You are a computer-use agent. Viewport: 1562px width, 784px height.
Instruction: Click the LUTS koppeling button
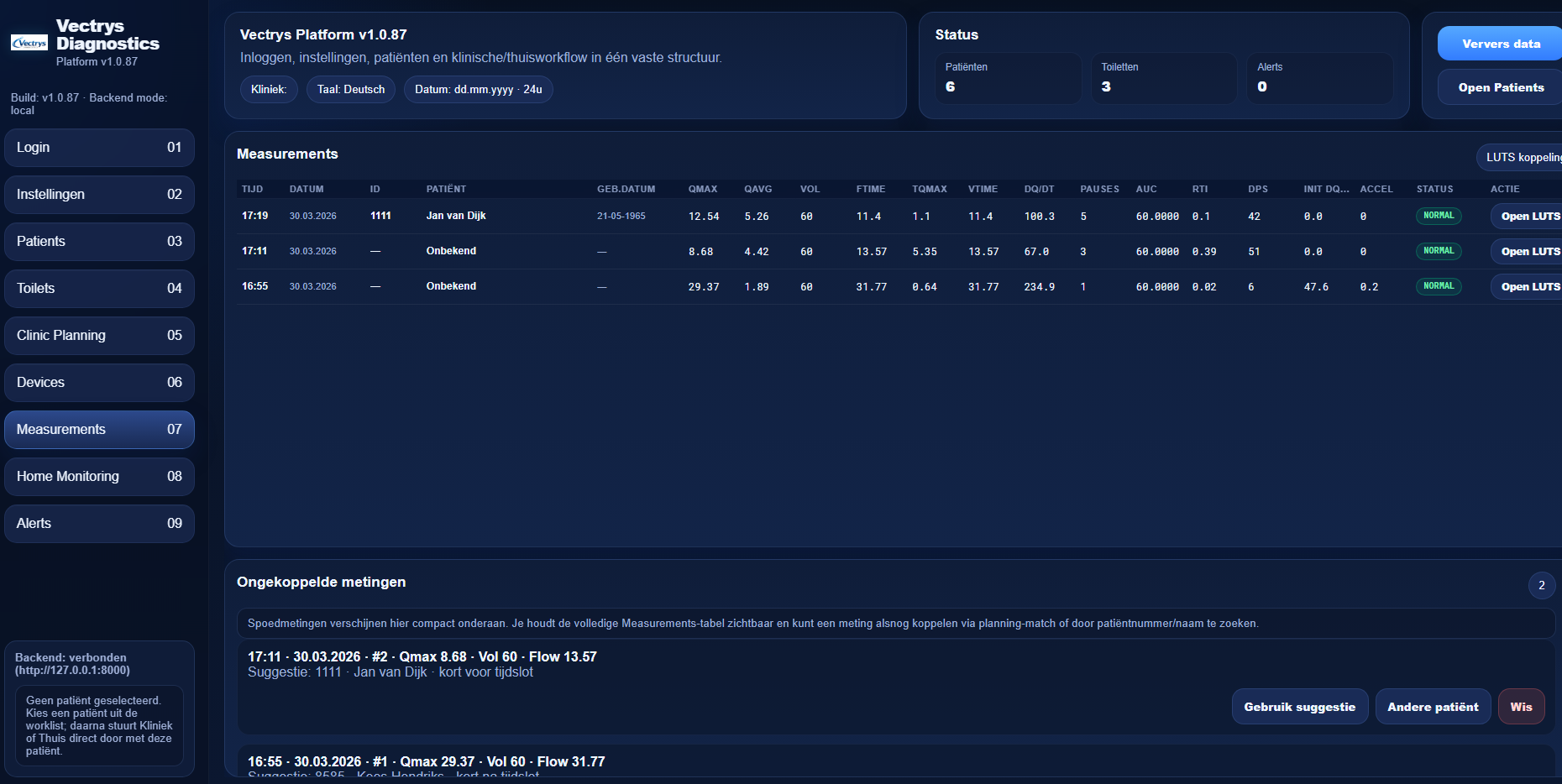(x=1519, y=157)
